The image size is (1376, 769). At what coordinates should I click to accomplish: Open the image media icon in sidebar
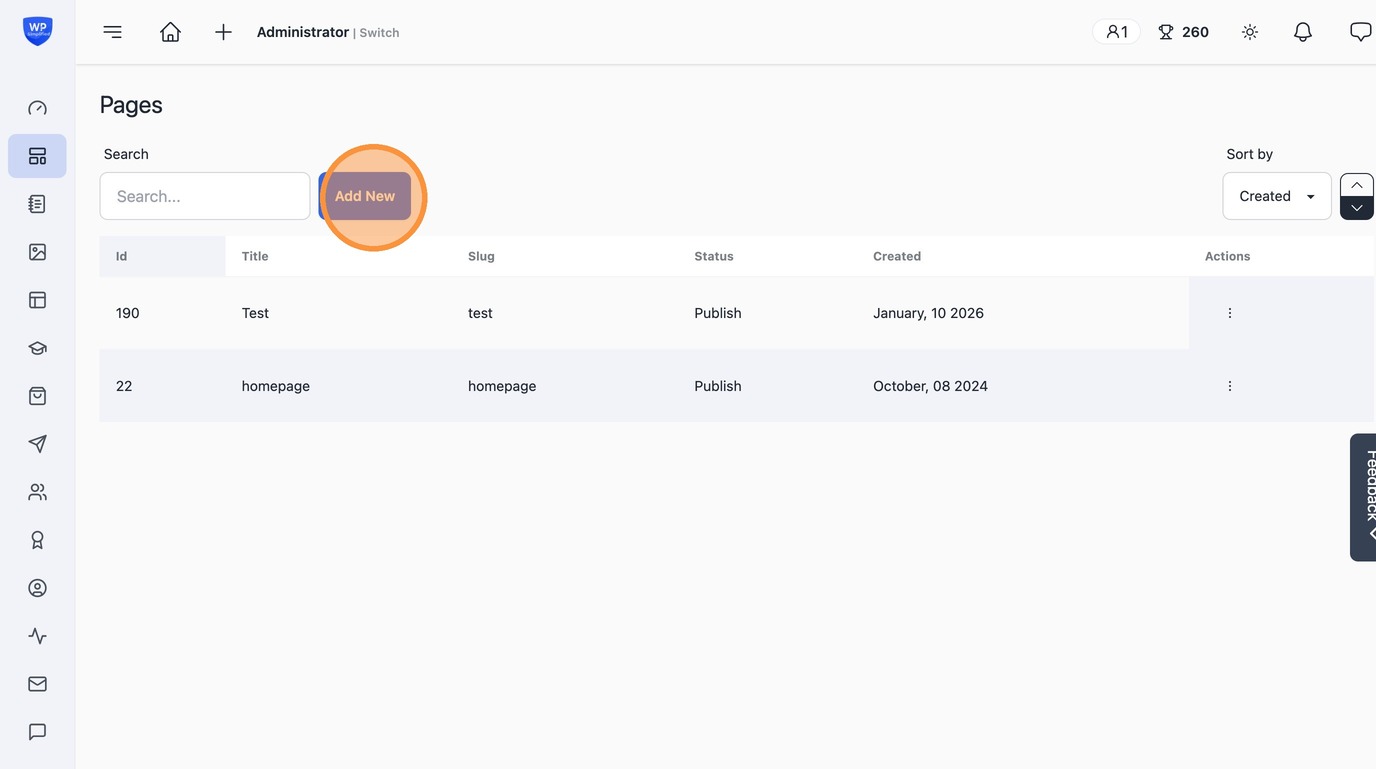pos(37,252)
